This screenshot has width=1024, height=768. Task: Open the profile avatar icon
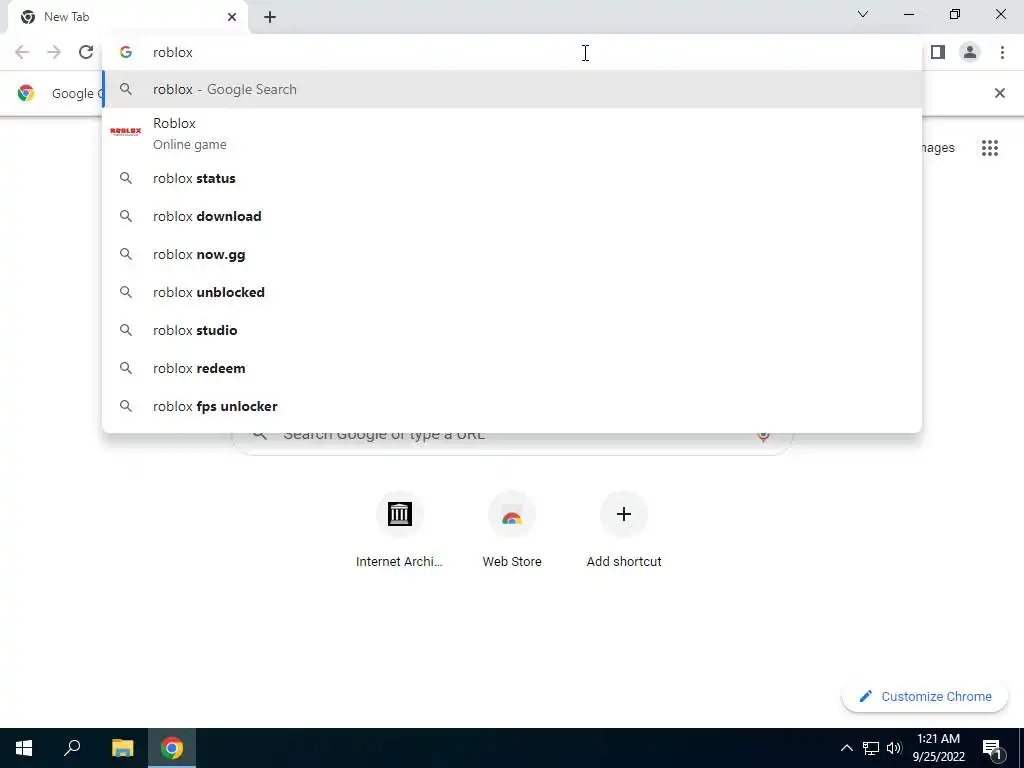(x=970, y=52)
